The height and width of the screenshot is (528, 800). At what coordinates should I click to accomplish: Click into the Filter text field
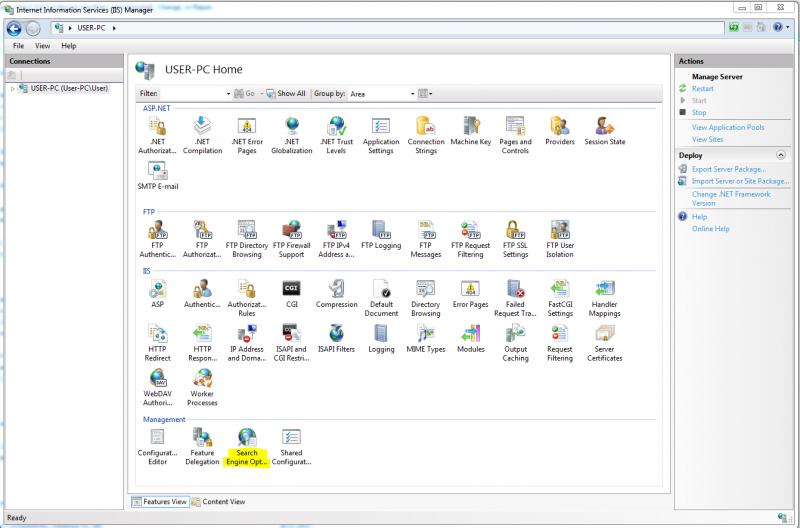[191, 94]
